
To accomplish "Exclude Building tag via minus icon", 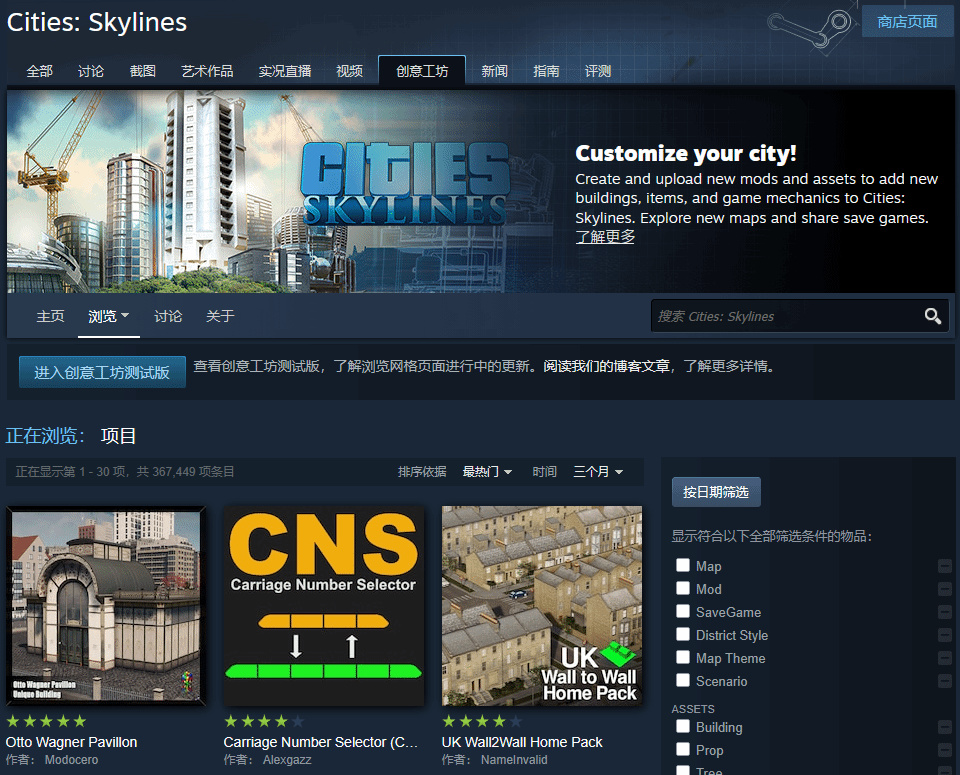I will 945,727.
